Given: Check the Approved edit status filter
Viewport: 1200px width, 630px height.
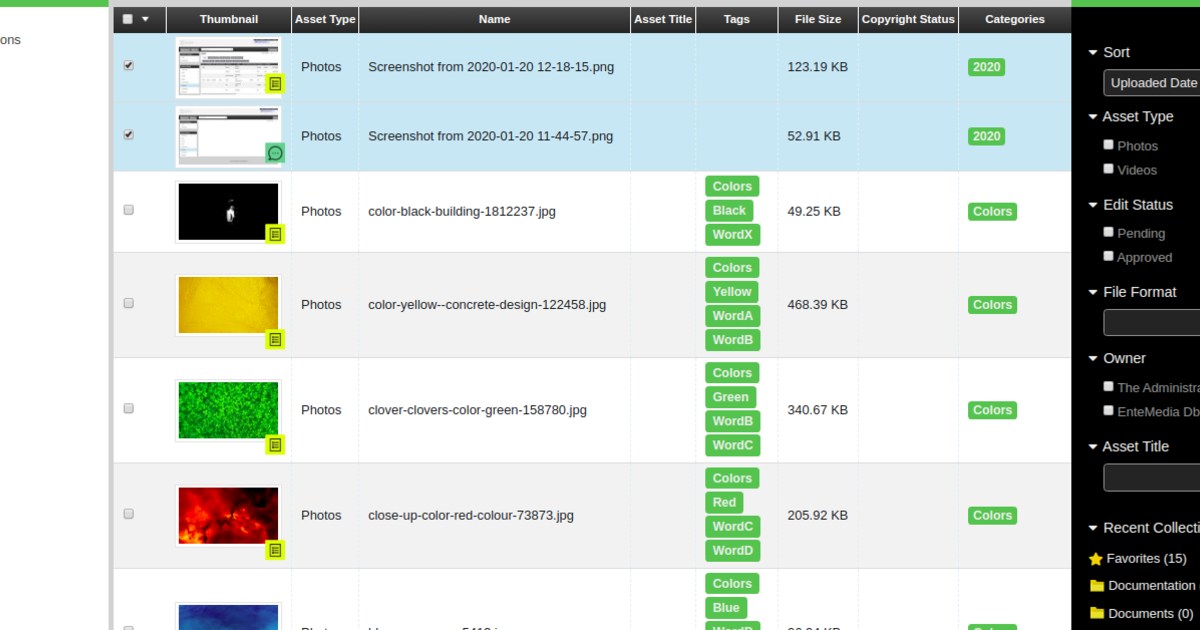Looking at the screenshot, I should tap(1108, 256).
